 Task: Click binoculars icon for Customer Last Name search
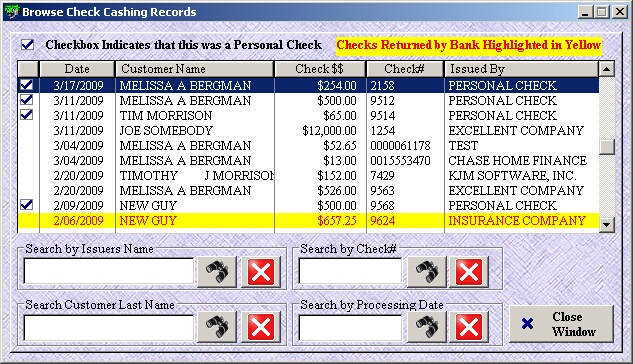[217, 327]
